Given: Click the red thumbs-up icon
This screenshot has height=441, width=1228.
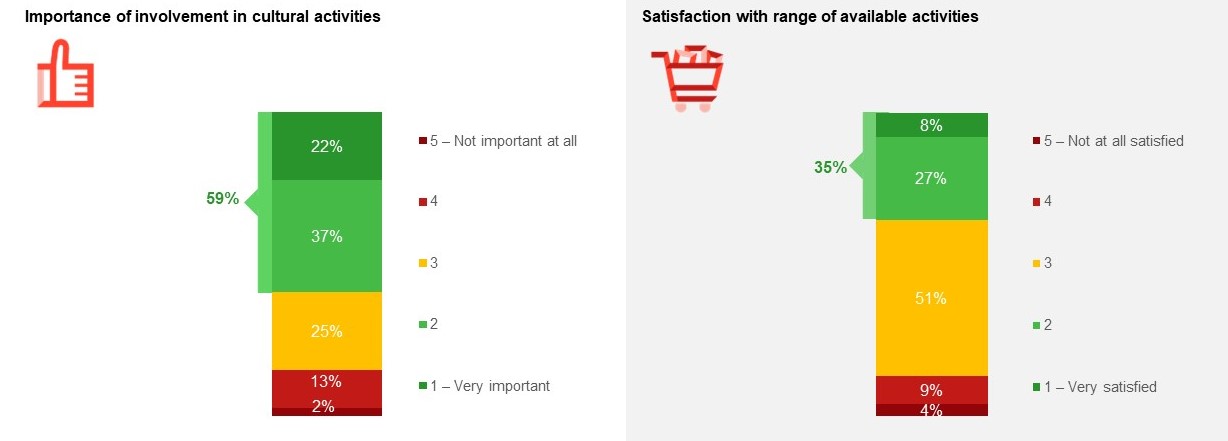Looking at the screenshot, I should click(x=65, y=73).
